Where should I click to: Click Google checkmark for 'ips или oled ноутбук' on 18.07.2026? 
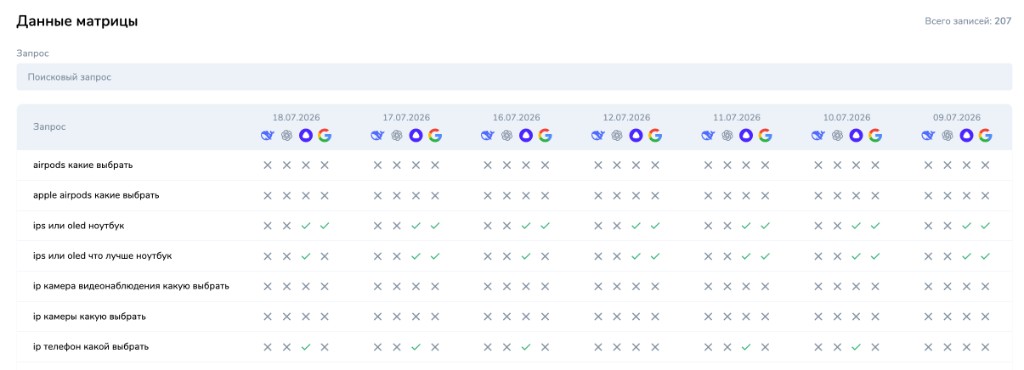(325, 226)
